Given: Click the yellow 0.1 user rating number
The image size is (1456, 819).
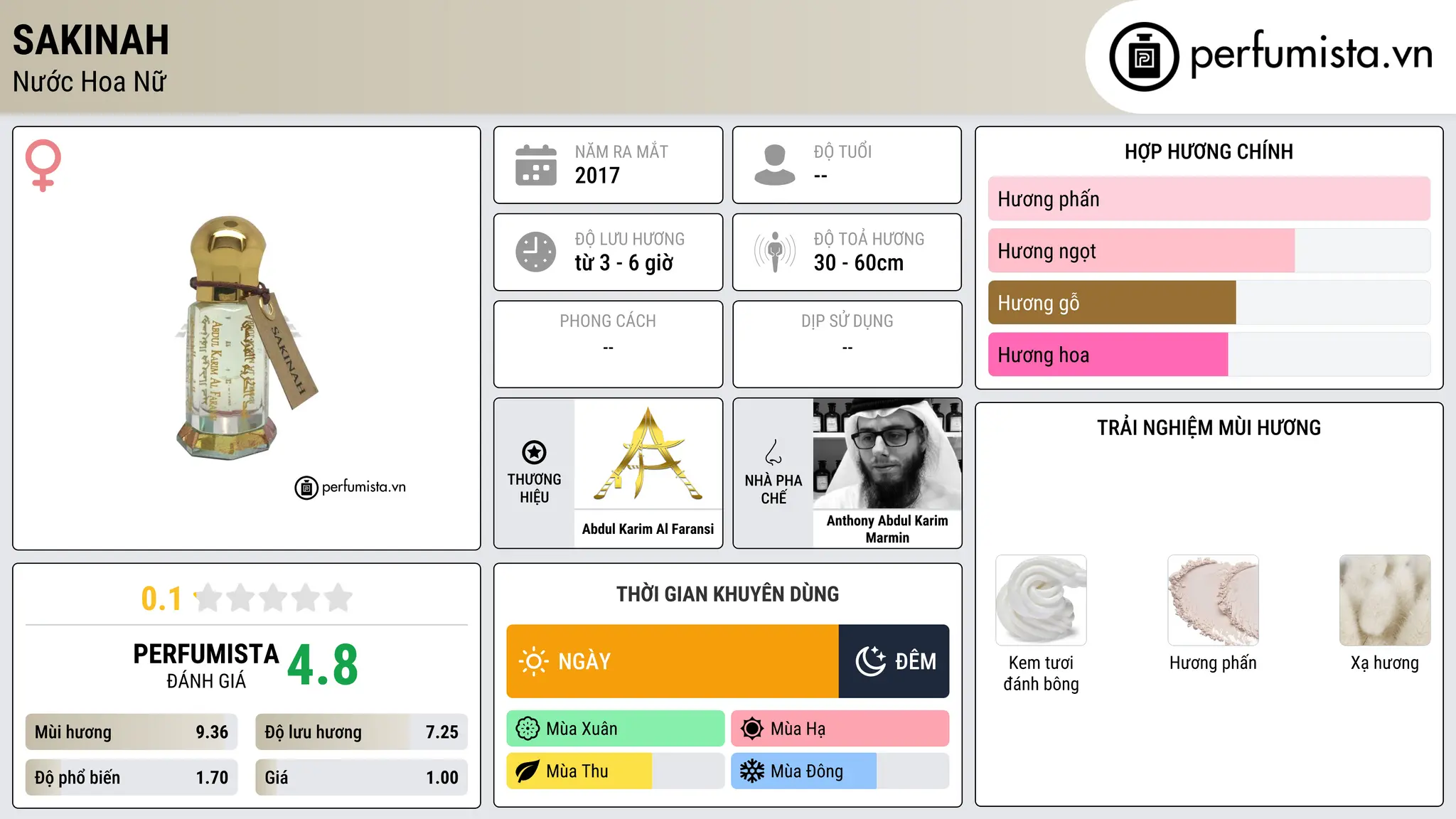Looking at the screenshot, I should click(x=161, y=599).
